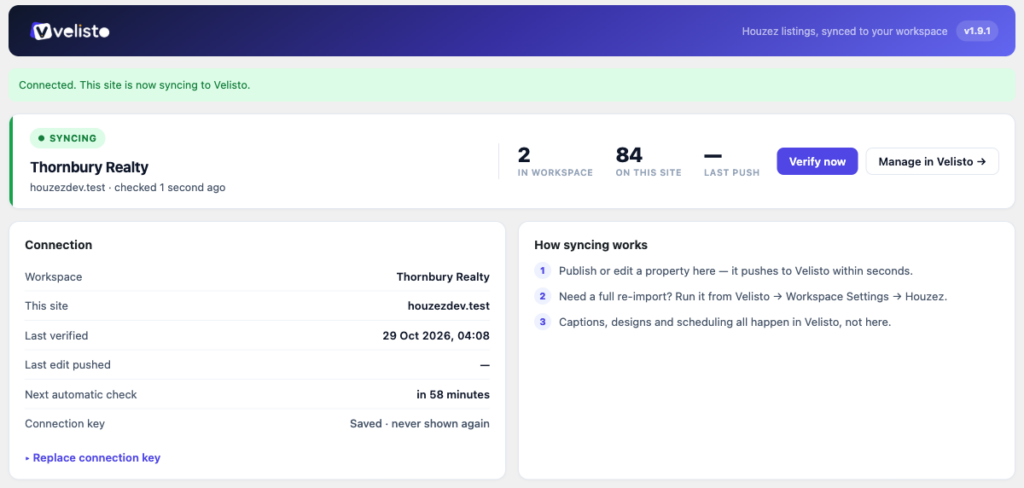This screenshot has height=488, width=1024.
Task: Click the connected success notice
Action: click(x=512, y=85)
